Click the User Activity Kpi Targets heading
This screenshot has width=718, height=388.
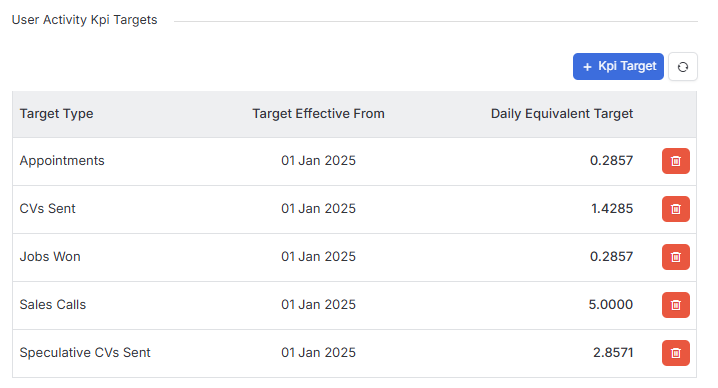point(84,20)
